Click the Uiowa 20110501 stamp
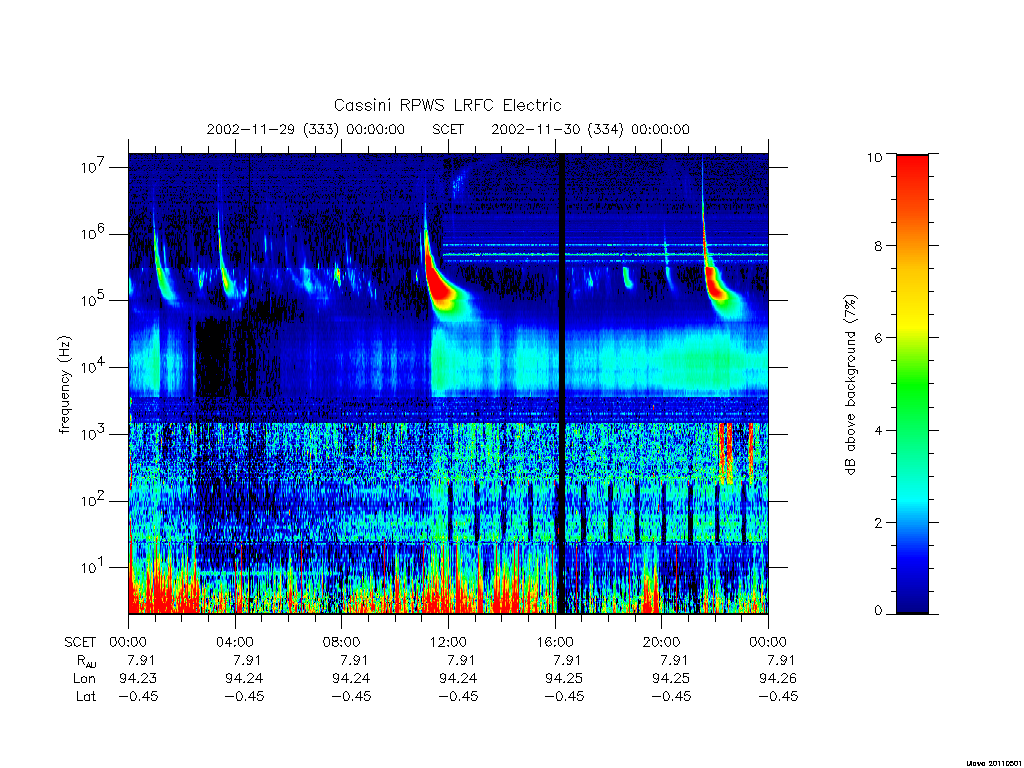1024x768 pixels. pos(993,762)
